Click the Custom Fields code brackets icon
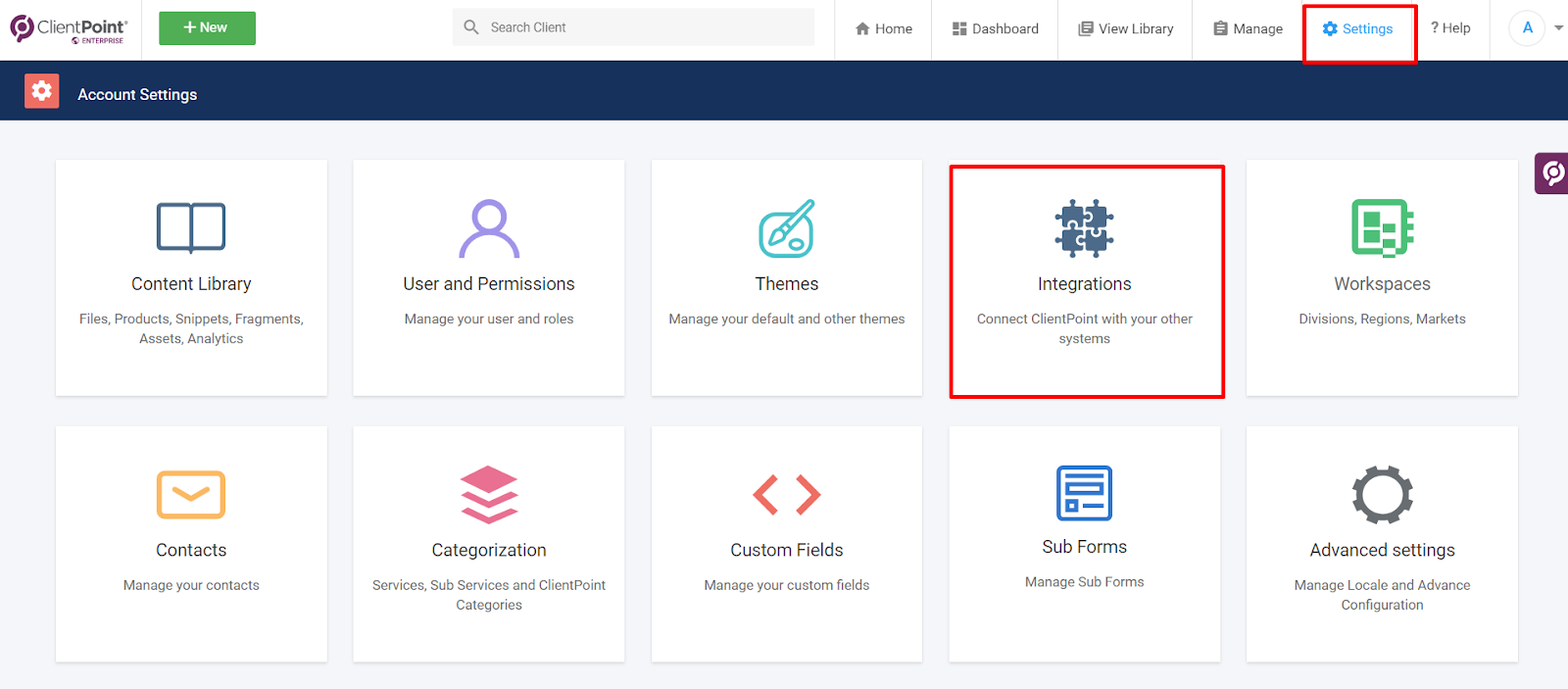Viewport: 1568px width, 689px height. coord(787,495)
